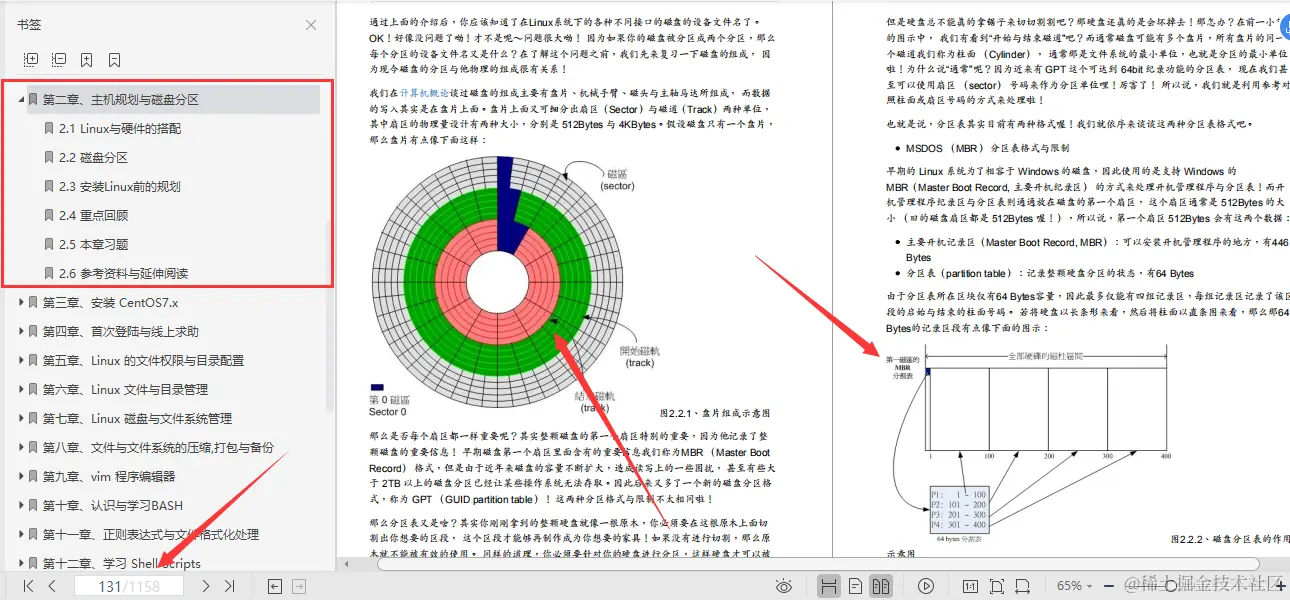Viewport: 1290px width, 600px height.
Task: Open bookmark 2.3 安装Linux前的规划
Action: (x=119, y=187)
